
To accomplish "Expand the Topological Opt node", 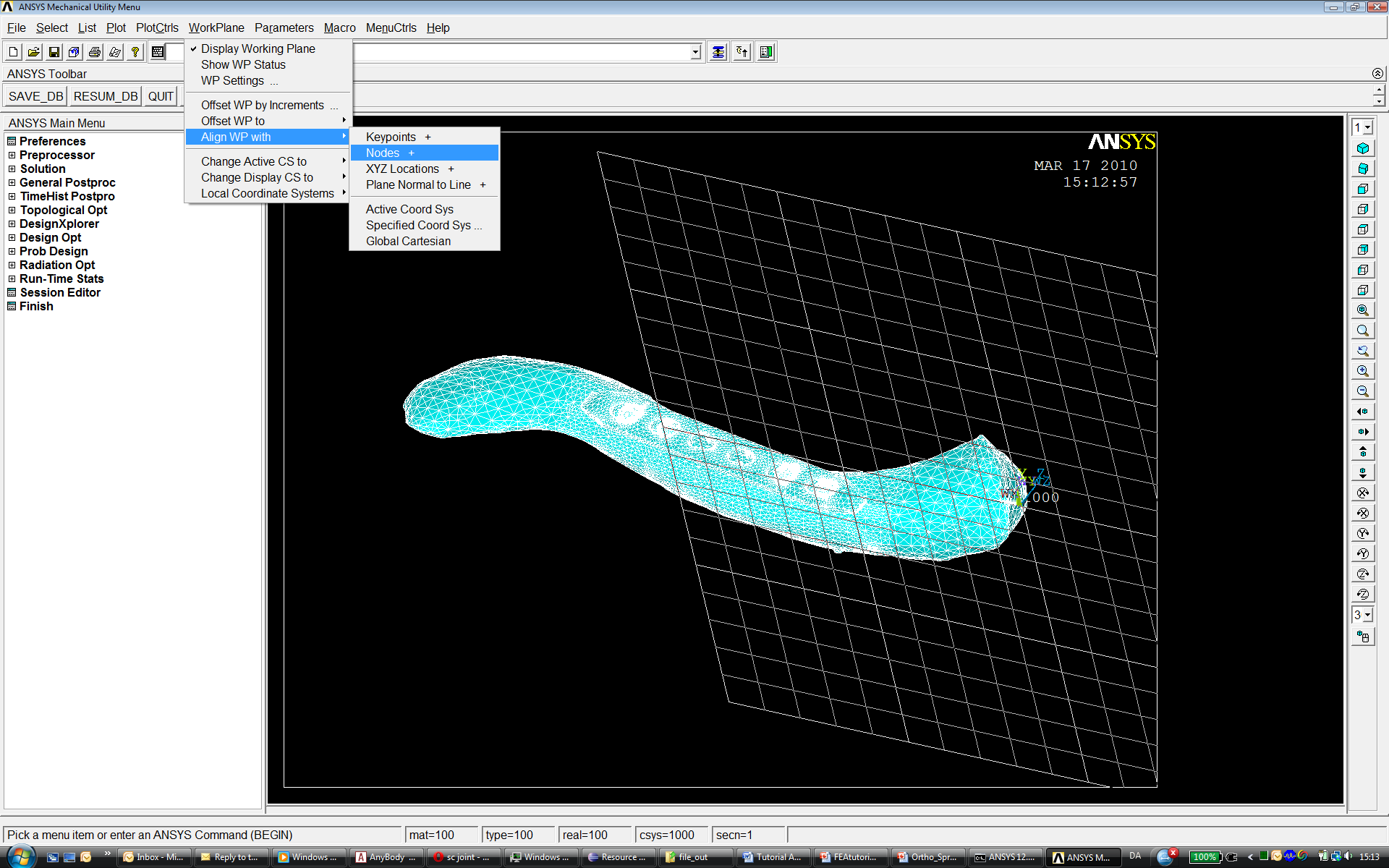I will click(12, 210).
